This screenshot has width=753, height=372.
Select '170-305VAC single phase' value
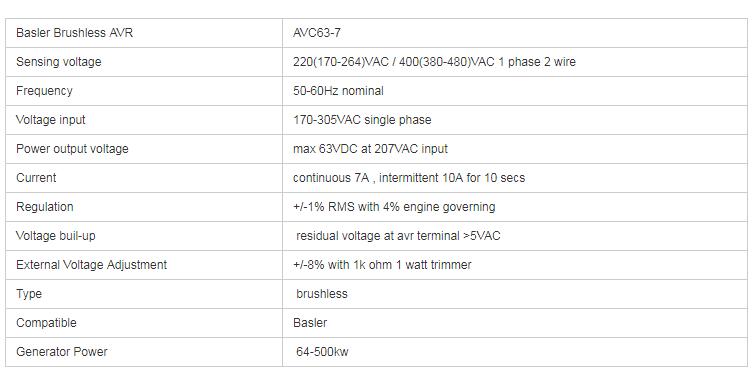tap(362, 120)
